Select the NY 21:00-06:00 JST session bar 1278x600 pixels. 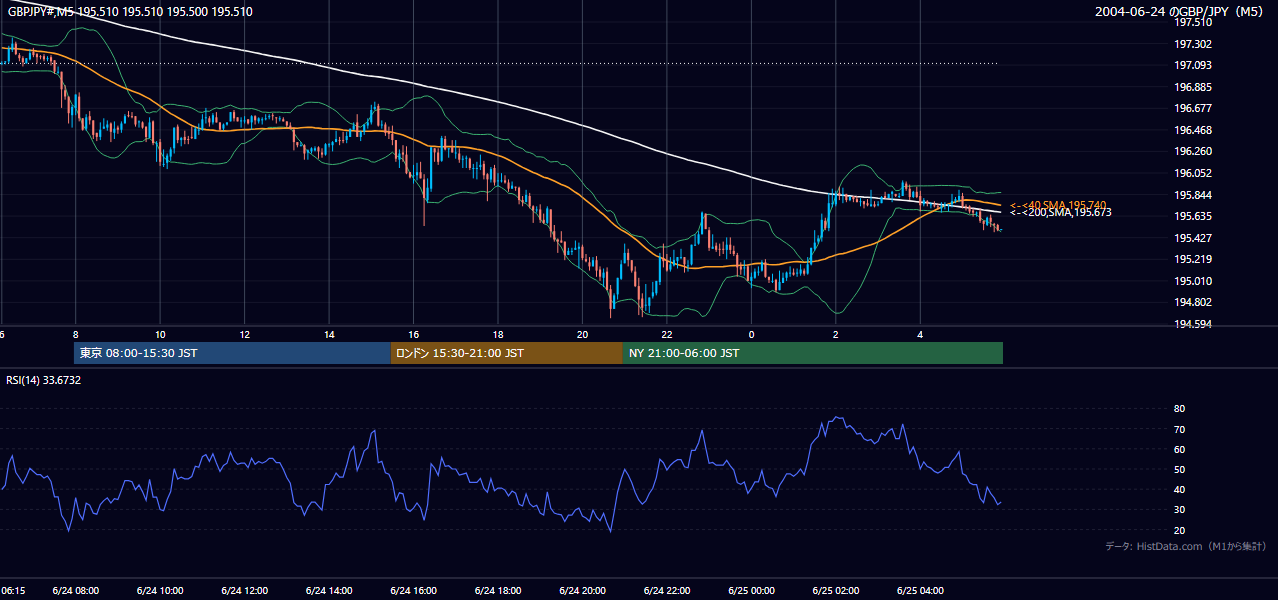tap(813, 353)
